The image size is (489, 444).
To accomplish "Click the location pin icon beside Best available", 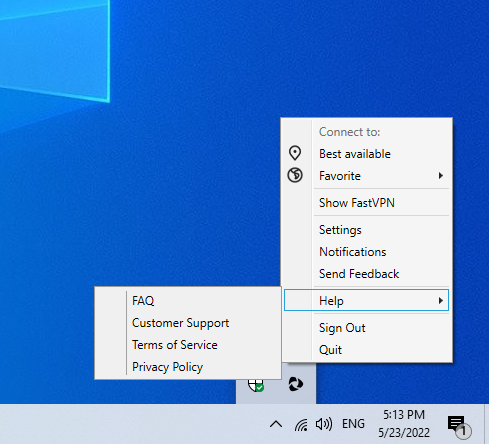I will coord(295,153).
